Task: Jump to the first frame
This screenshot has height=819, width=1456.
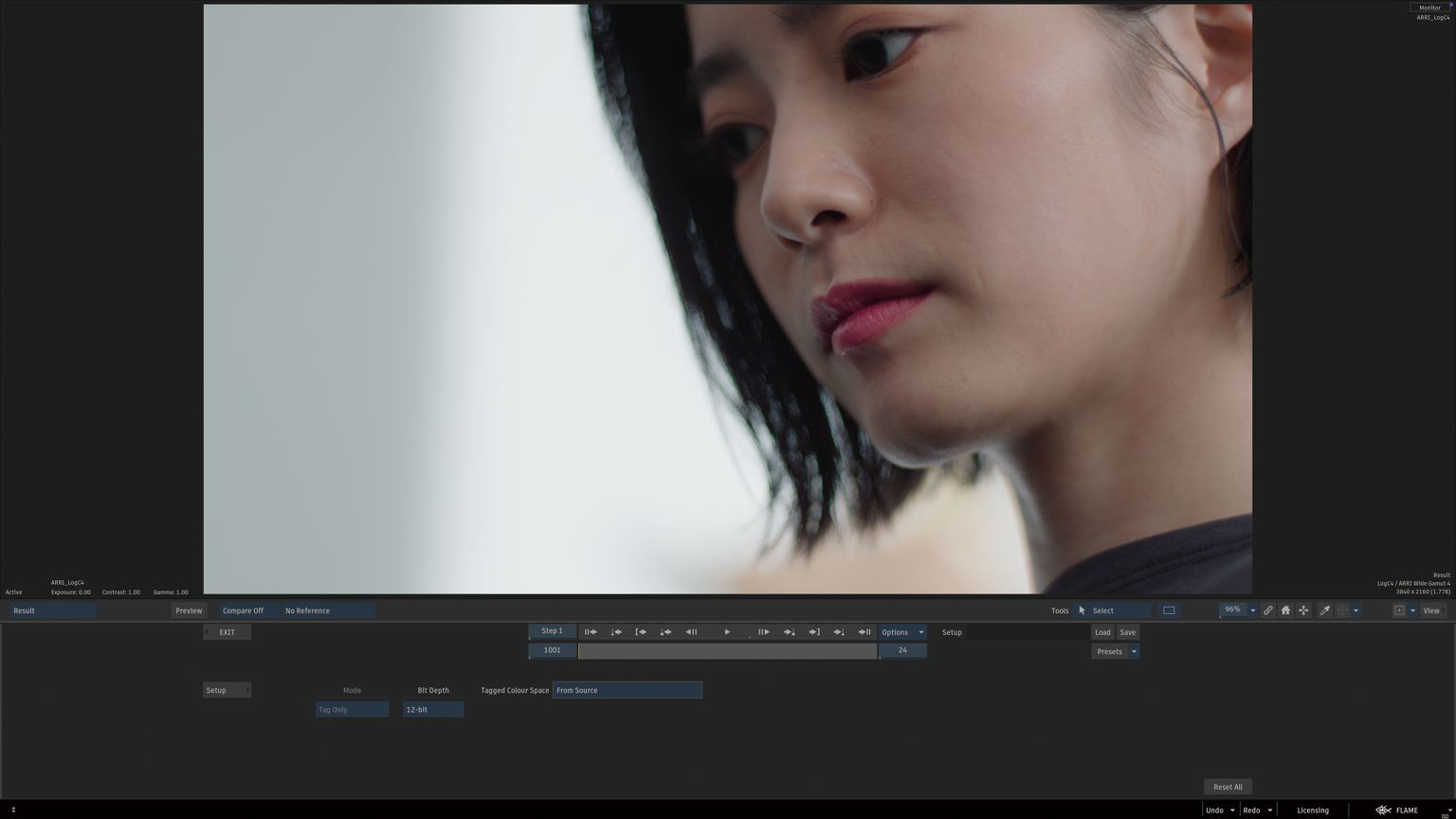Action: [x=591, y=632]
